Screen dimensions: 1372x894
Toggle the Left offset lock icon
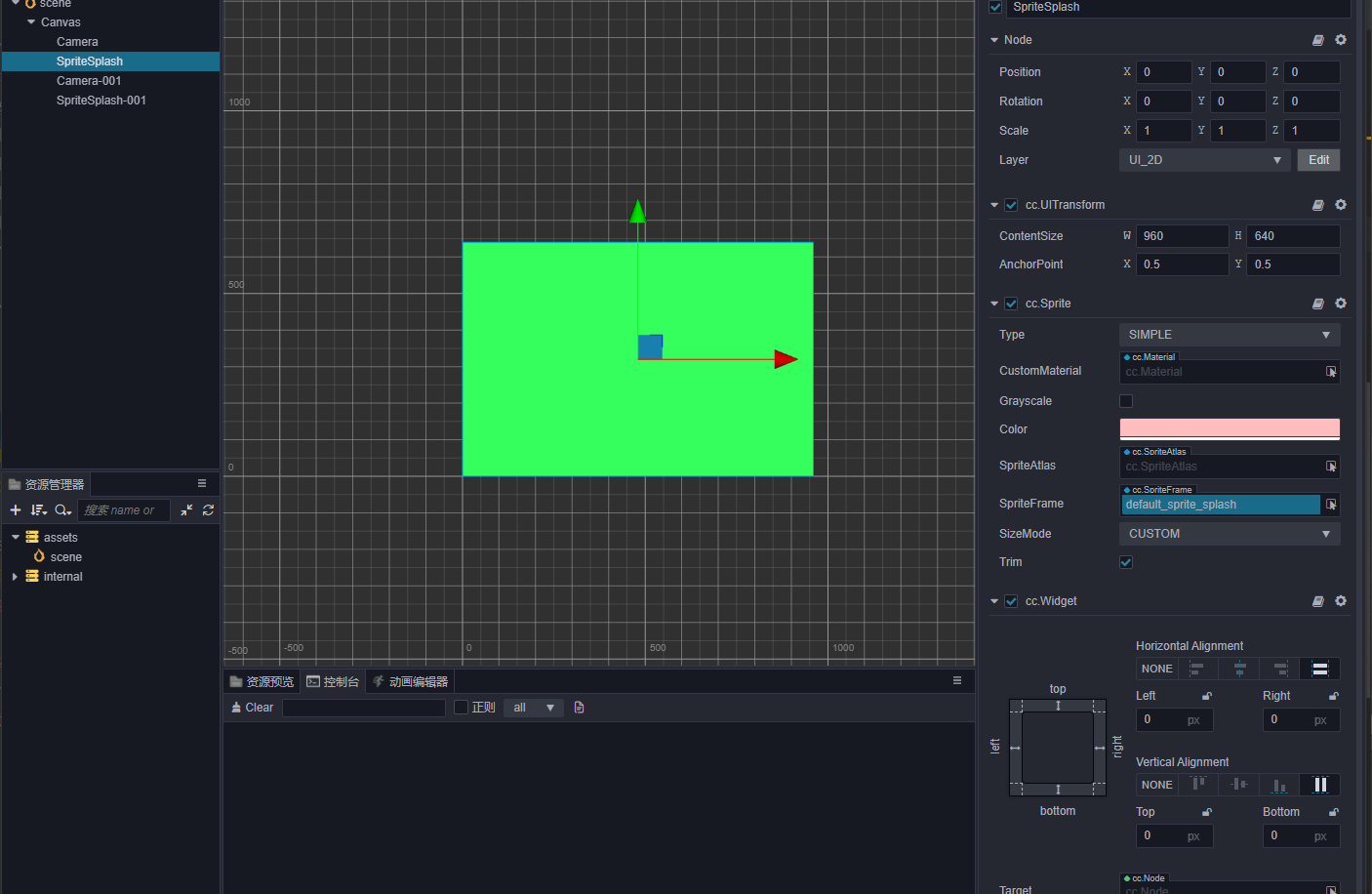tap(1207, 696)
